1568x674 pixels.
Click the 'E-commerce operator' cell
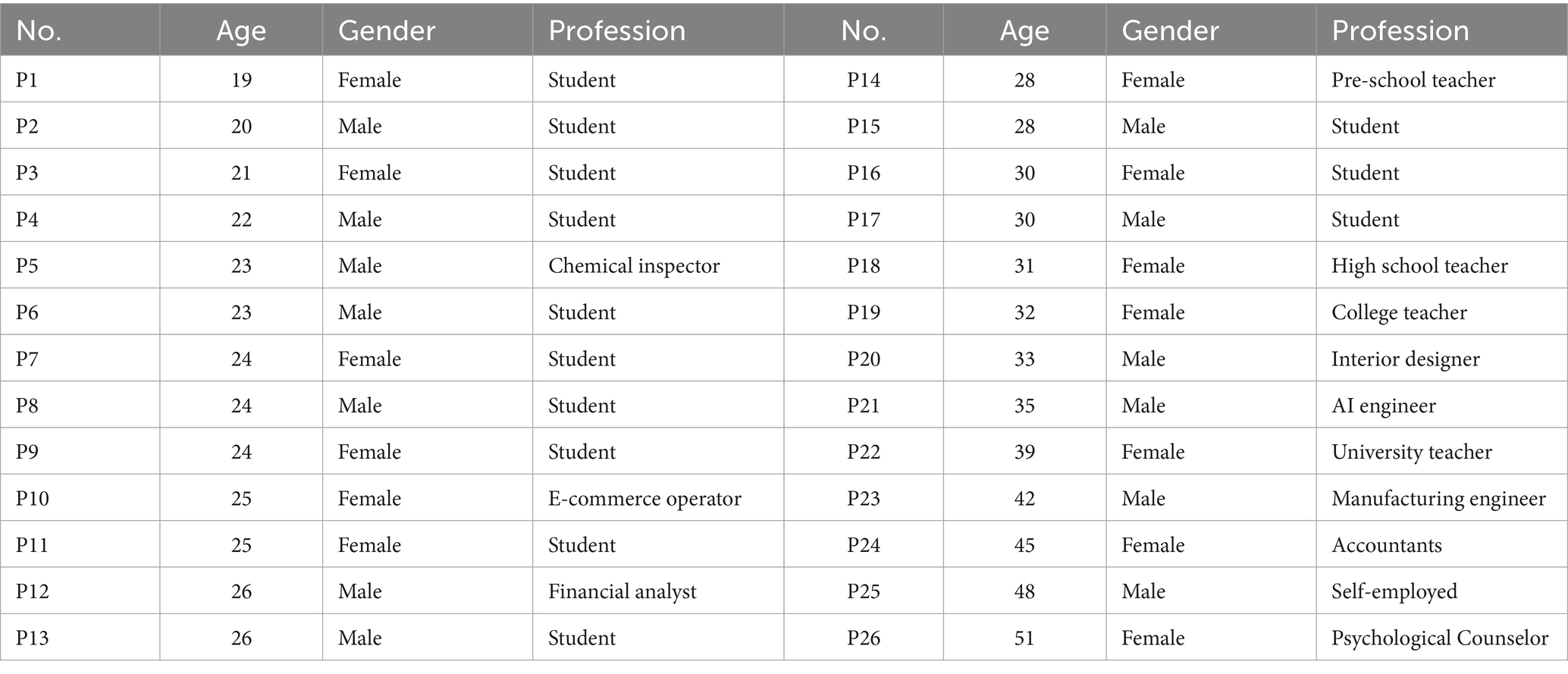pyautogui.click(x=644, y=499)
